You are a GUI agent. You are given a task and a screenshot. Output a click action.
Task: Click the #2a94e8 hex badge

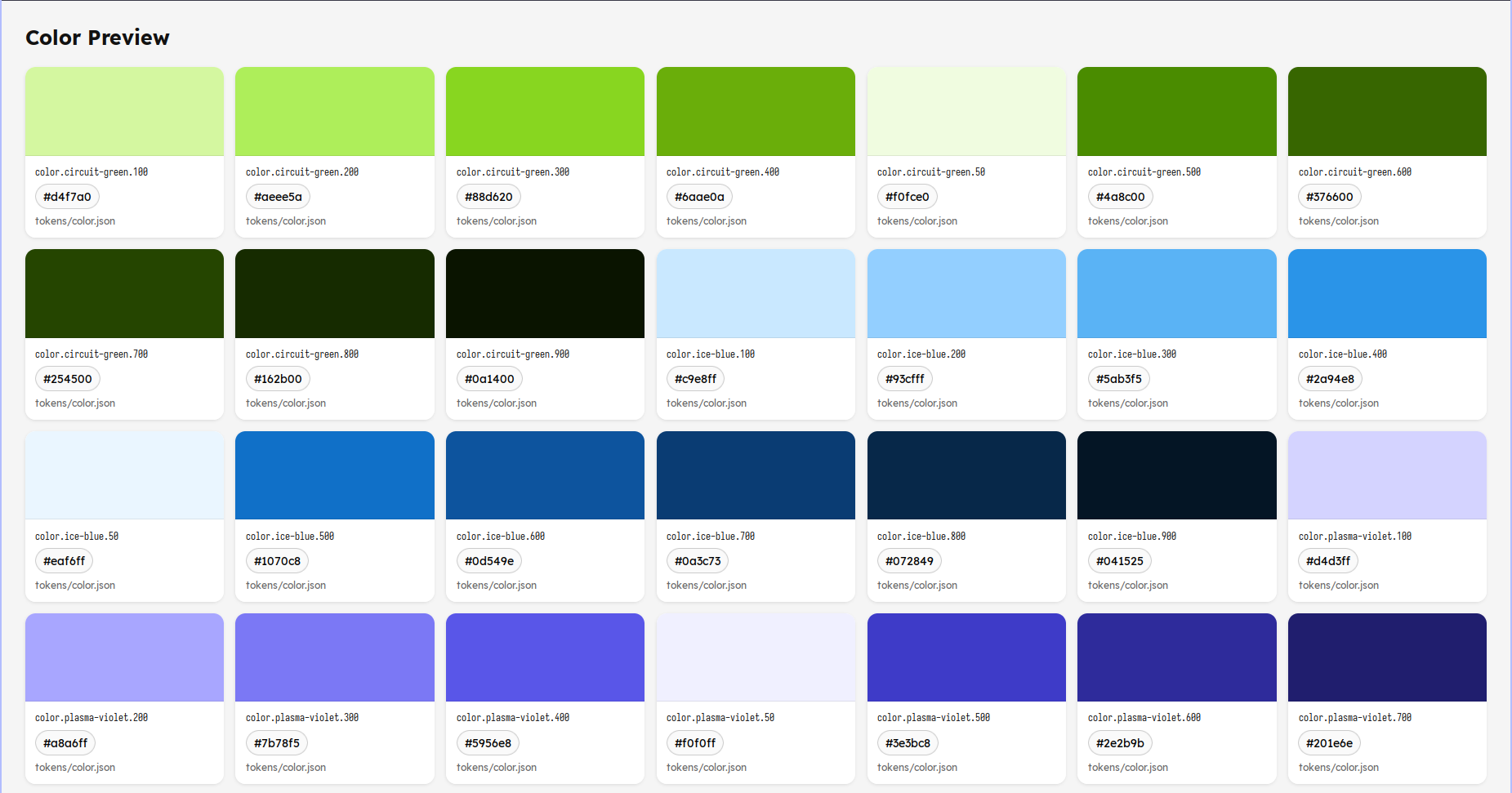pyautogui.click(x=1331, y=379)
